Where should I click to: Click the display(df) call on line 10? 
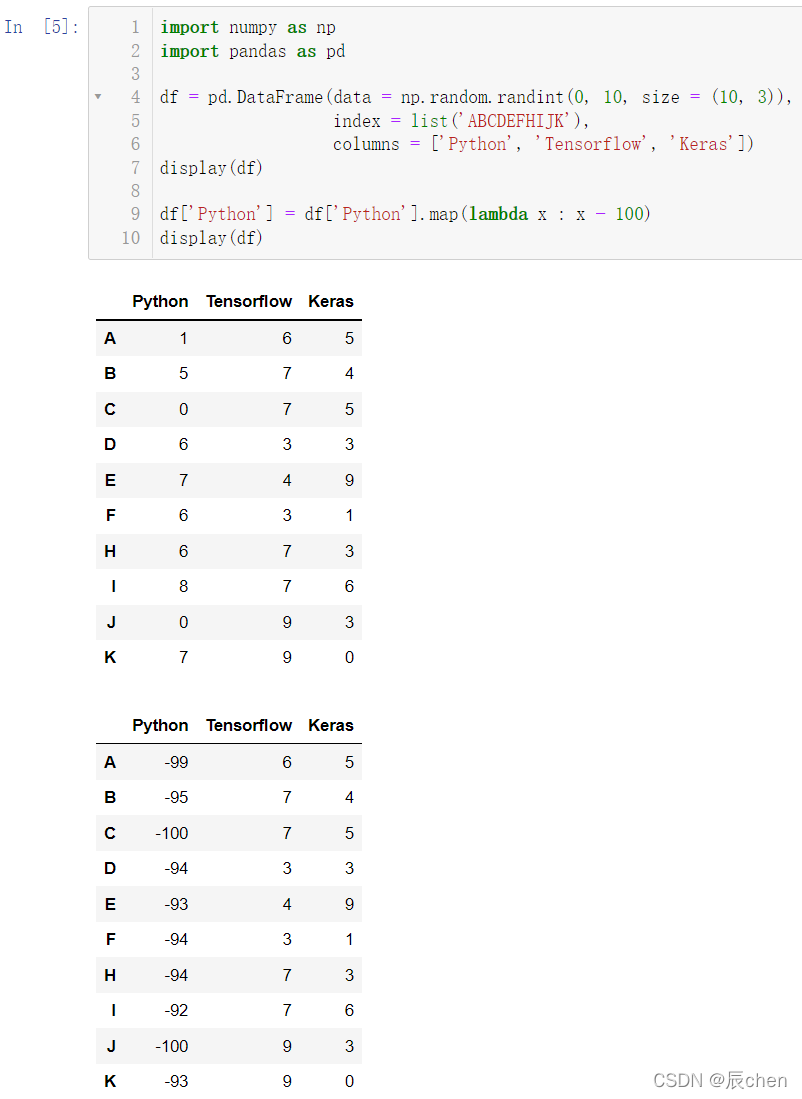(211, 238)
